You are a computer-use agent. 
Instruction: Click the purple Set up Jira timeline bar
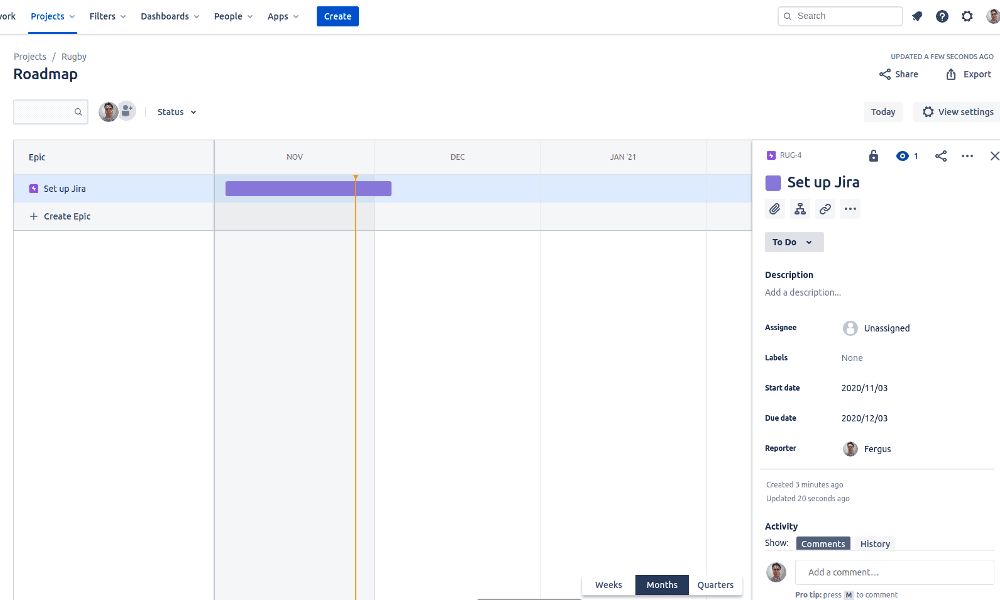[309, 189]
